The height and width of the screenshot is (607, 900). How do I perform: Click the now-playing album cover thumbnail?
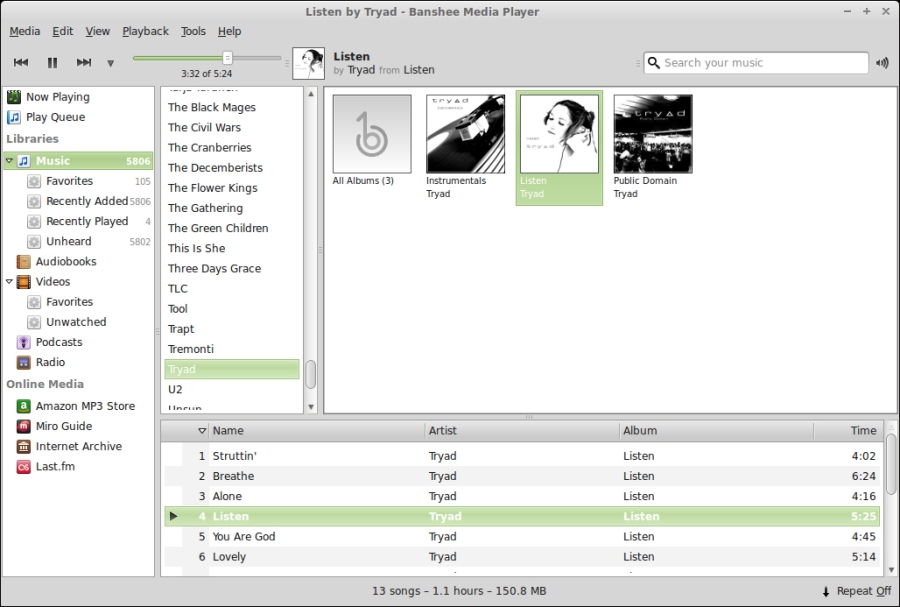click(309, 63)
